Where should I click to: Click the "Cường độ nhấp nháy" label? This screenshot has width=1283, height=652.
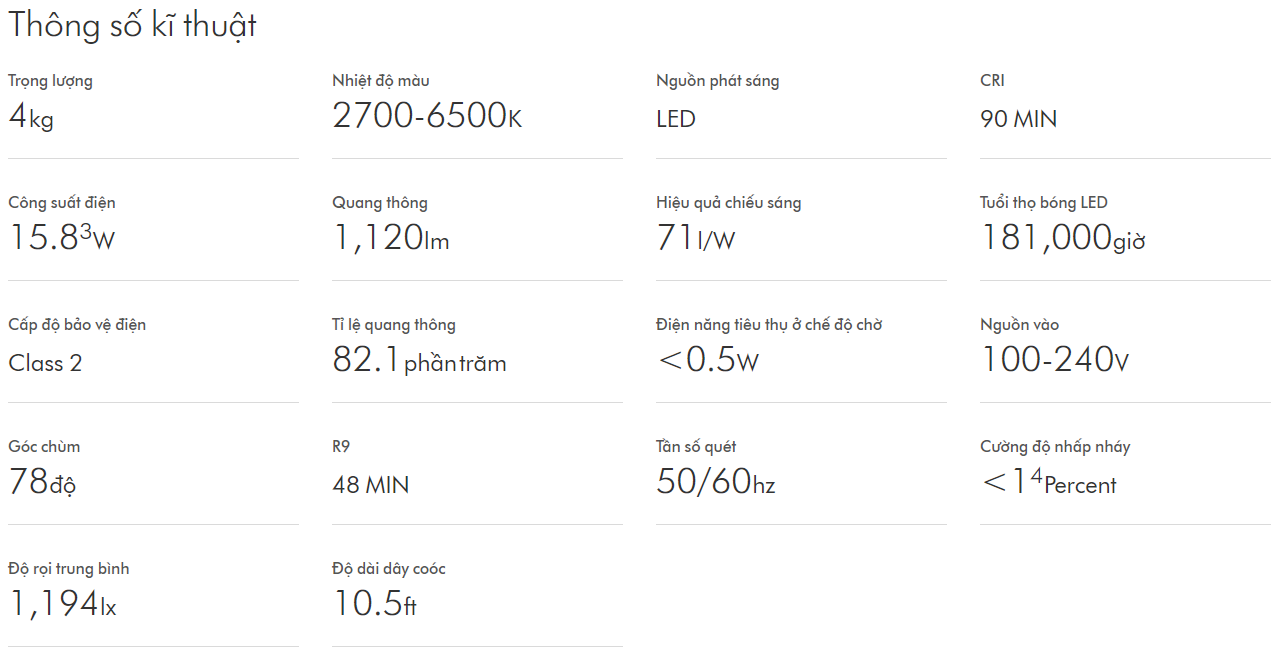1055,446
